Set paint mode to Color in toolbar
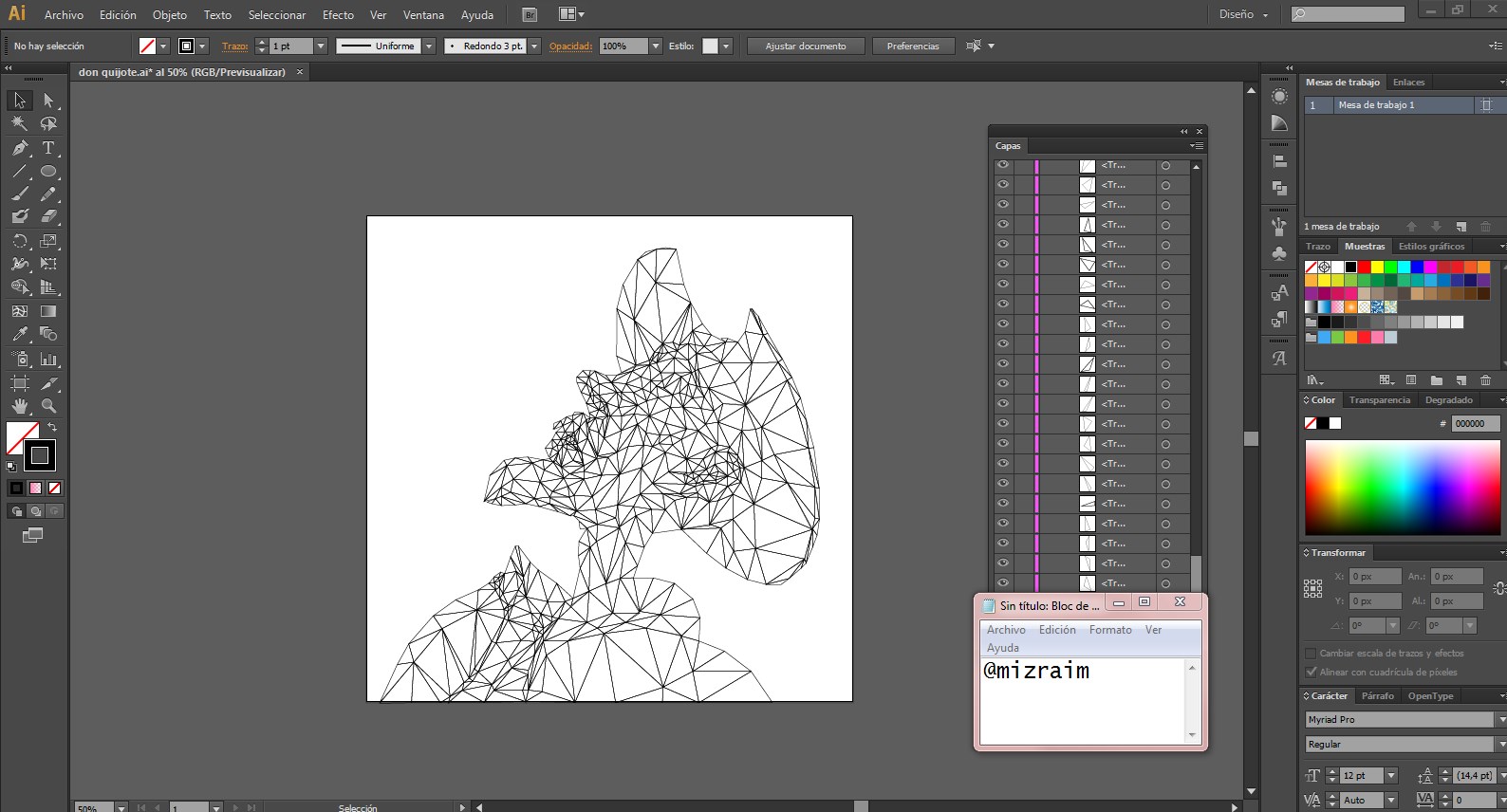This screenshot has height=812, width=1507. (x=16, y=488)
